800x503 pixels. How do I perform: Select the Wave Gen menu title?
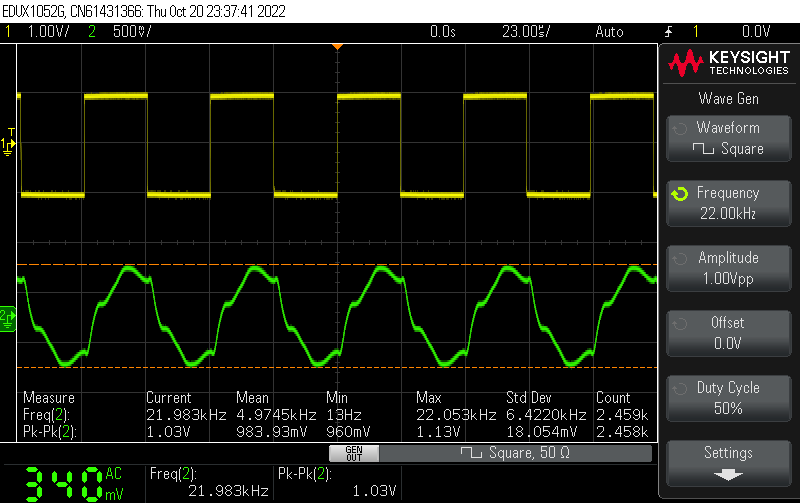(728, 98)
